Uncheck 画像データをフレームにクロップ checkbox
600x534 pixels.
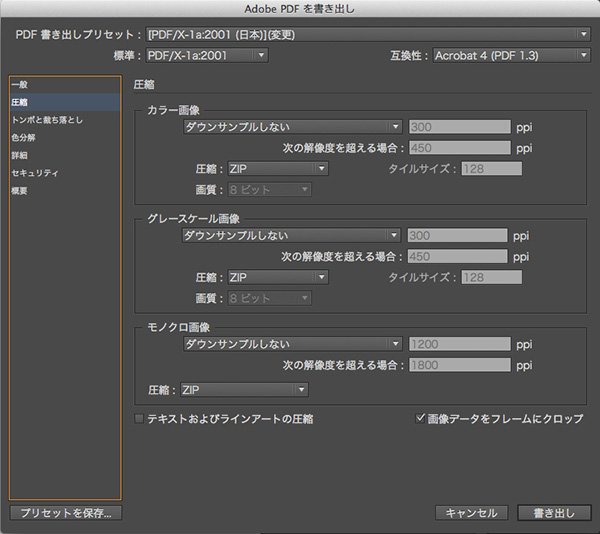click(420, 418)
